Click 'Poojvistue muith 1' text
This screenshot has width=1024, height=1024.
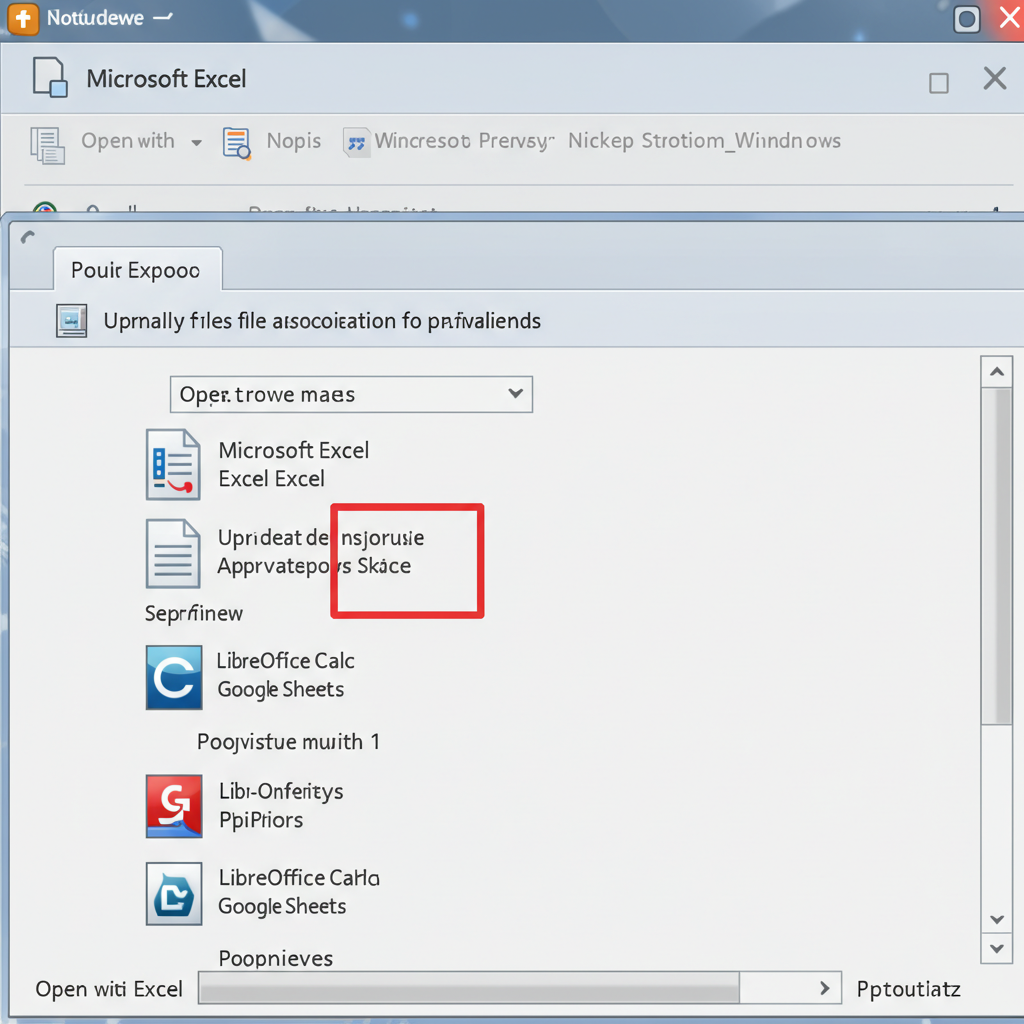point(288,742)
